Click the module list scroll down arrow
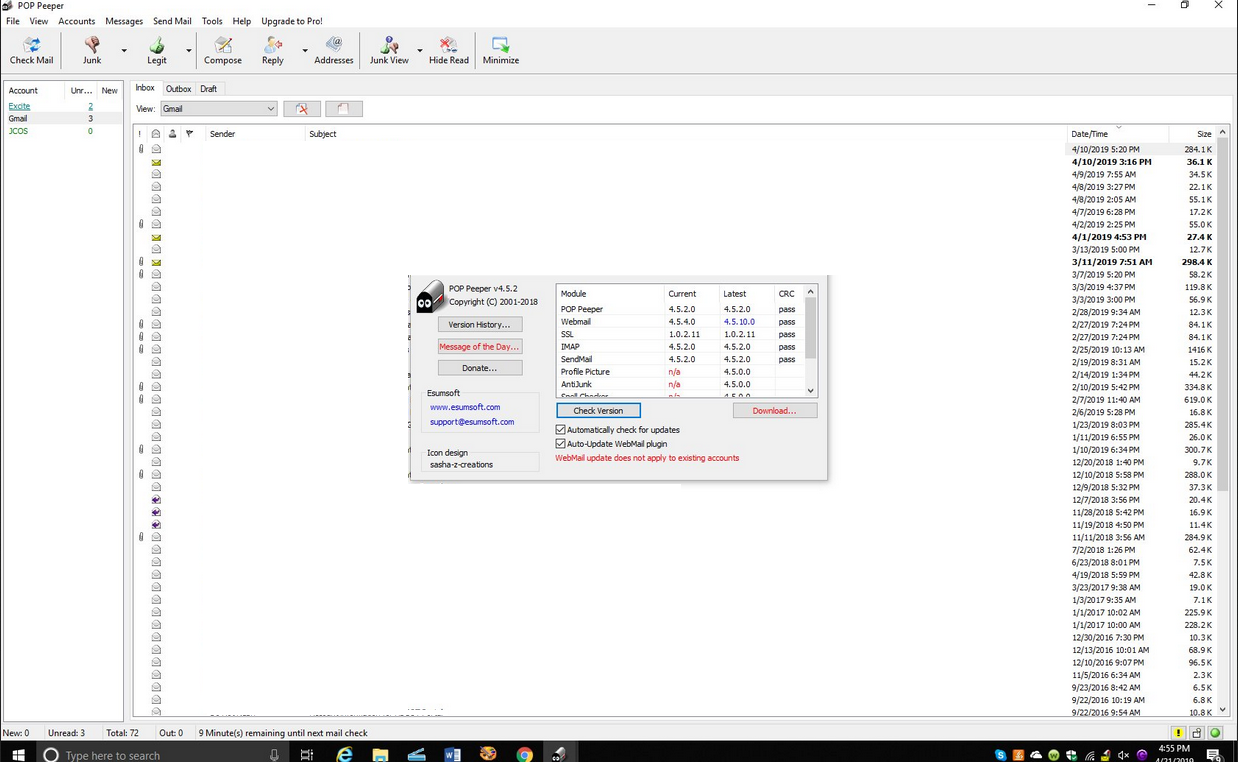Screen dimensions: 1238x762 point(811,391)
